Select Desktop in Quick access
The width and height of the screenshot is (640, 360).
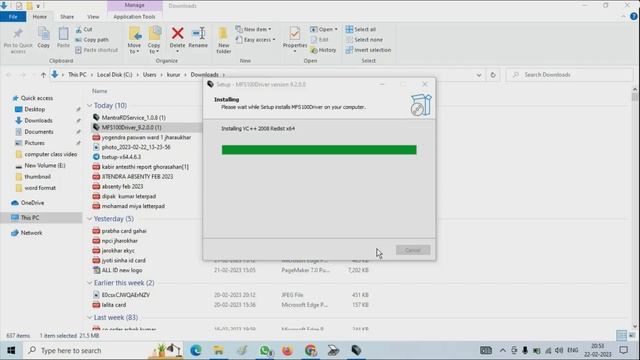(35, 109)
